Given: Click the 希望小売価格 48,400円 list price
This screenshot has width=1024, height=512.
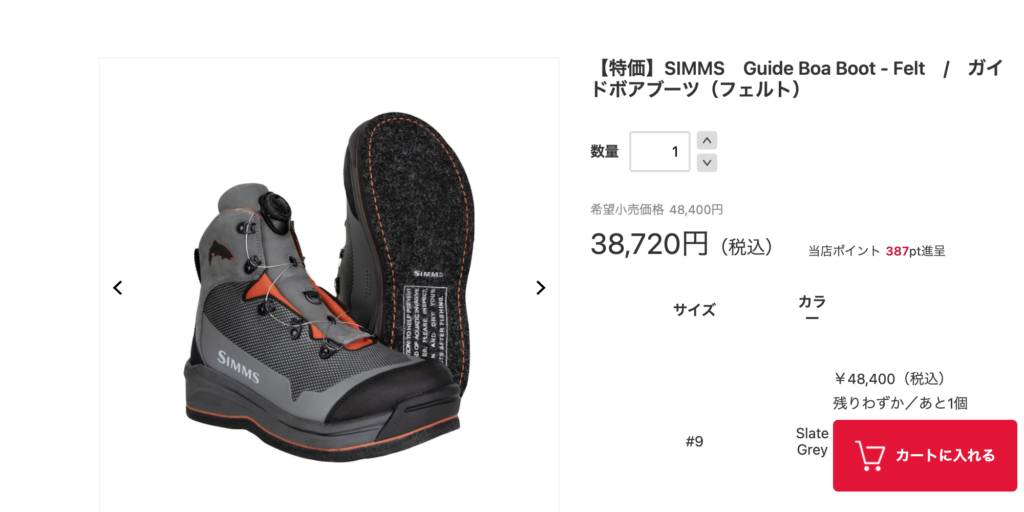Looking at the screenshot, I should pyautogui.click(x=656, y=210).
